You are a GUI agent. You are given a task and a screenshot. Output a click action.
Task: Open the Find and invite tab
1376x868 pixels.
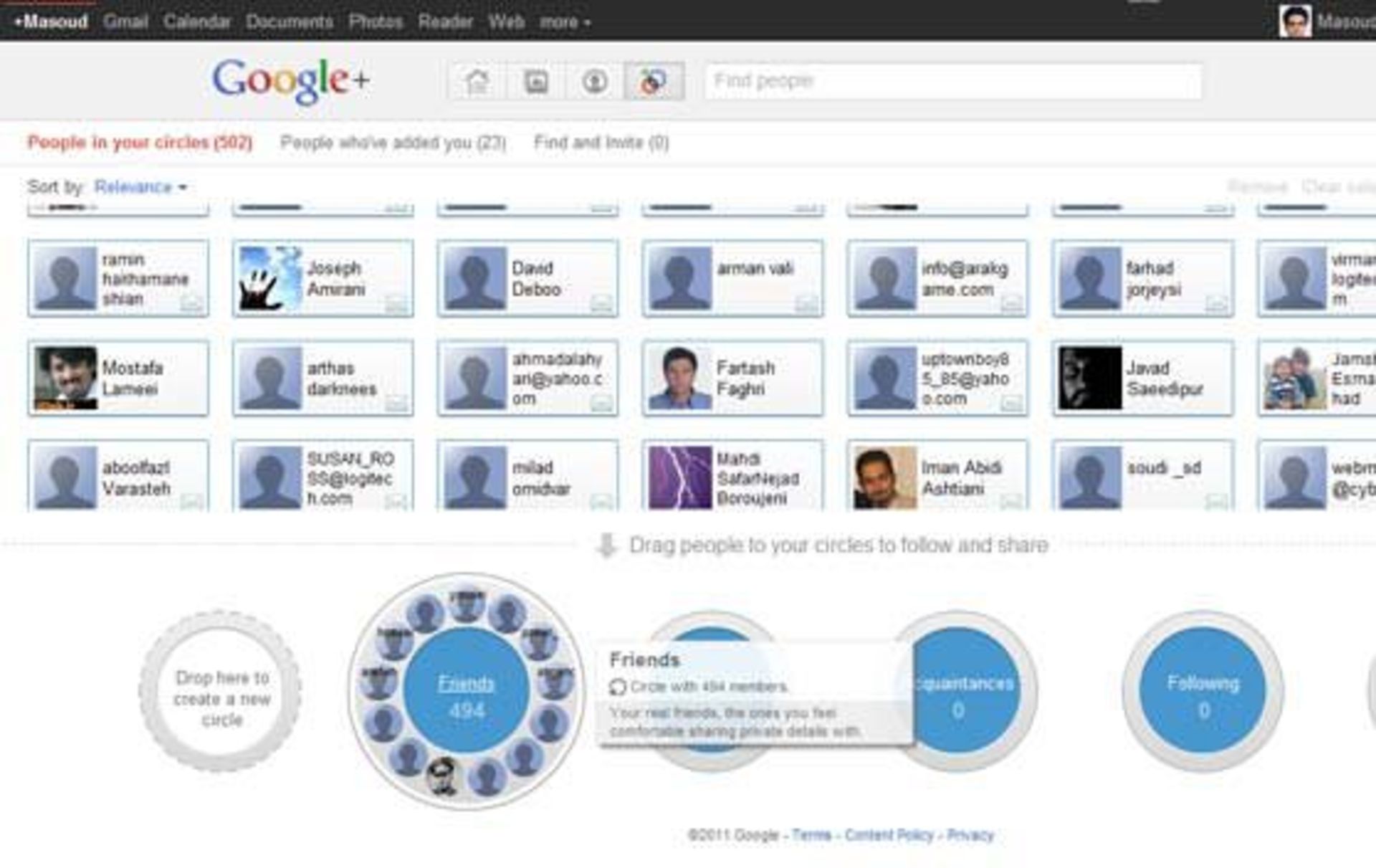point(601,143)
